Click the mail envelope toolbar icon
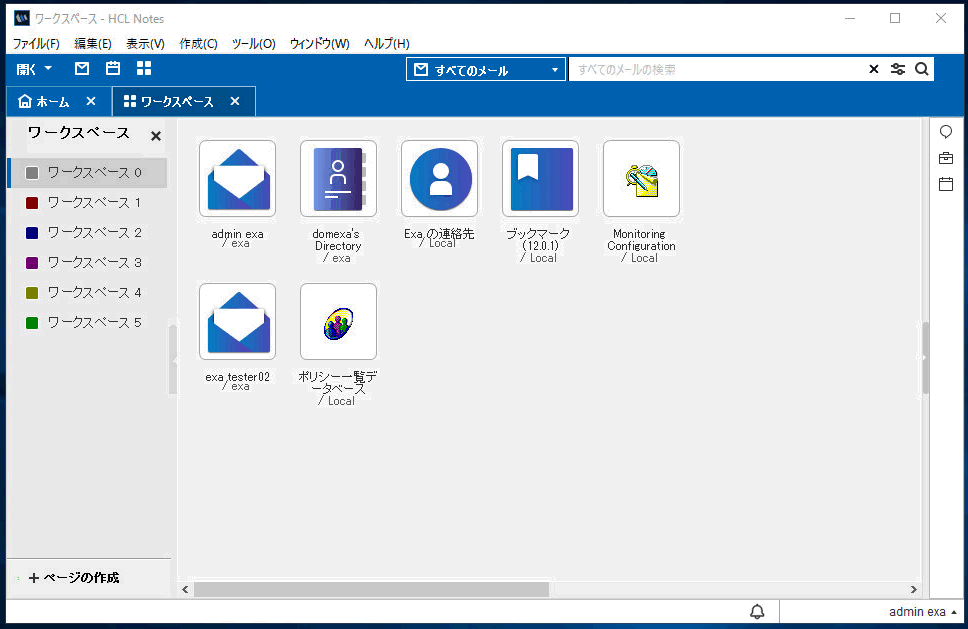The height and width of the screenshot is (629, 968). (81, 69)
